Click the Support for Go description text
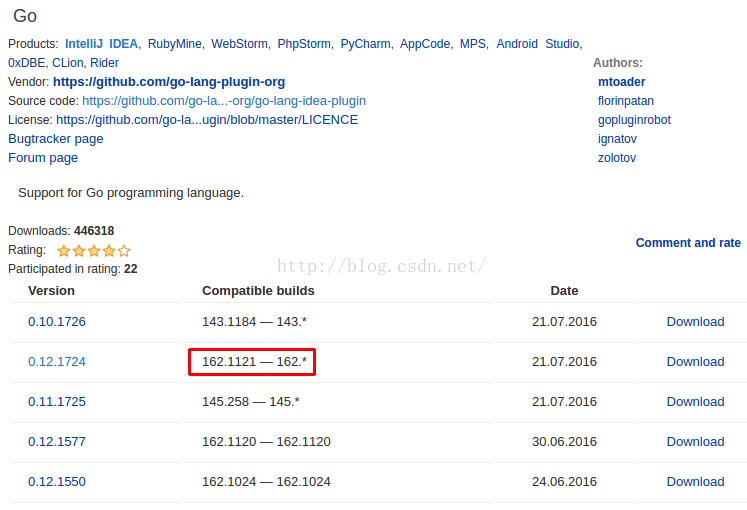This screenshot has height=510, width=747. click(131, 193)
